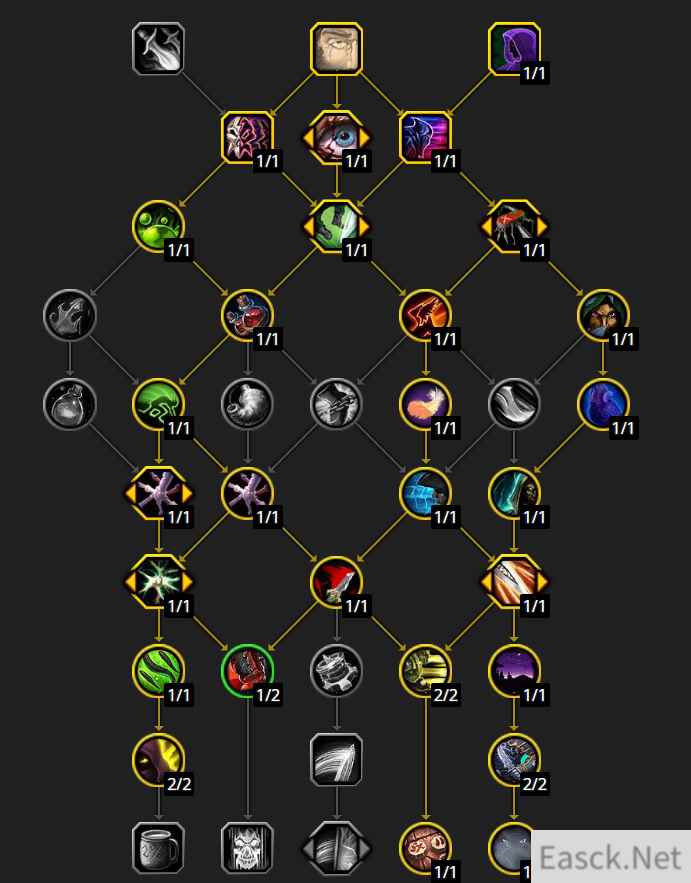691x883 pixels.
Task: Click the scarred face talent icon
Action: click(x=336, y=49)
